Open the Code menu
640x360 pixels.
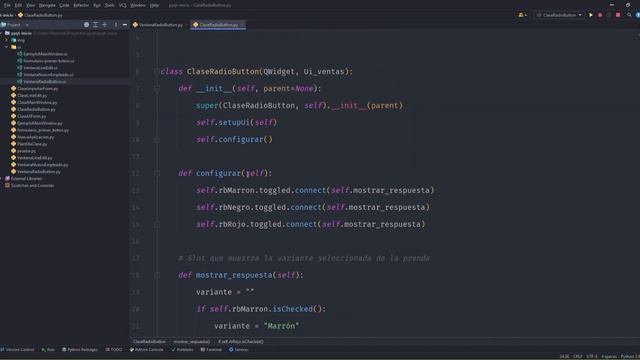[x=64, y=5]
